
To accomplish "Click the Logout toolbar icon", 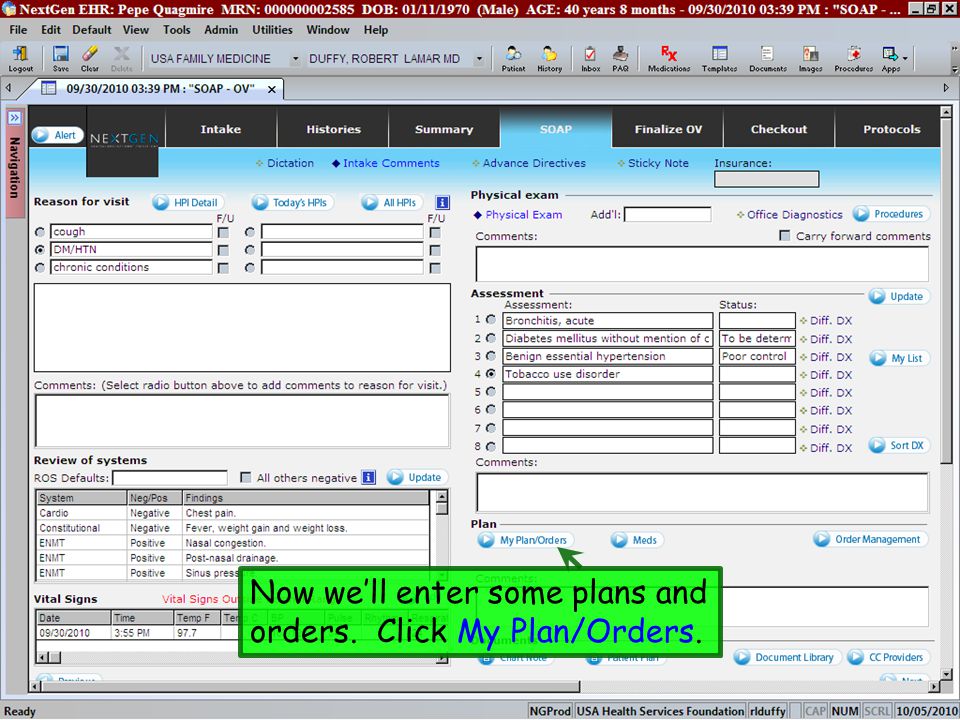I will 20,59.
